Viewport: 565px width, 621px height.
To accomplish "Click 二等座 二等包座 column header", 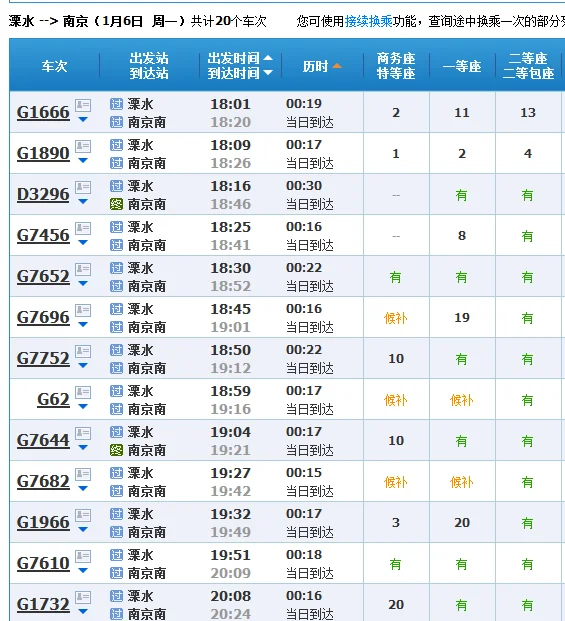I will tap(528, 66).
